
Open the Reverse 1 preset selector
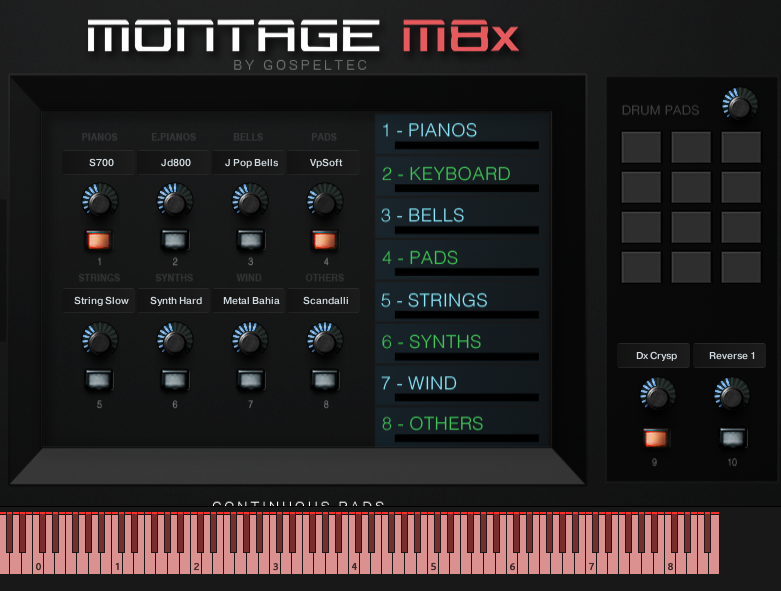pos(730,355)
